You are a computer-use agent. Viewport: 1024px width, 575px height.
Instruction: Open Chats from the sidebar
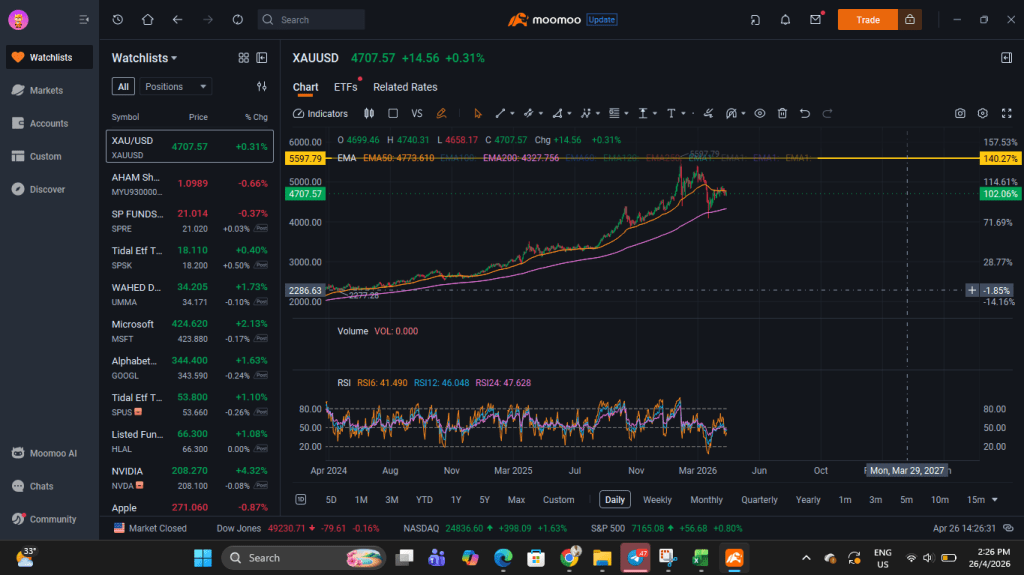[x=50, y=486]
